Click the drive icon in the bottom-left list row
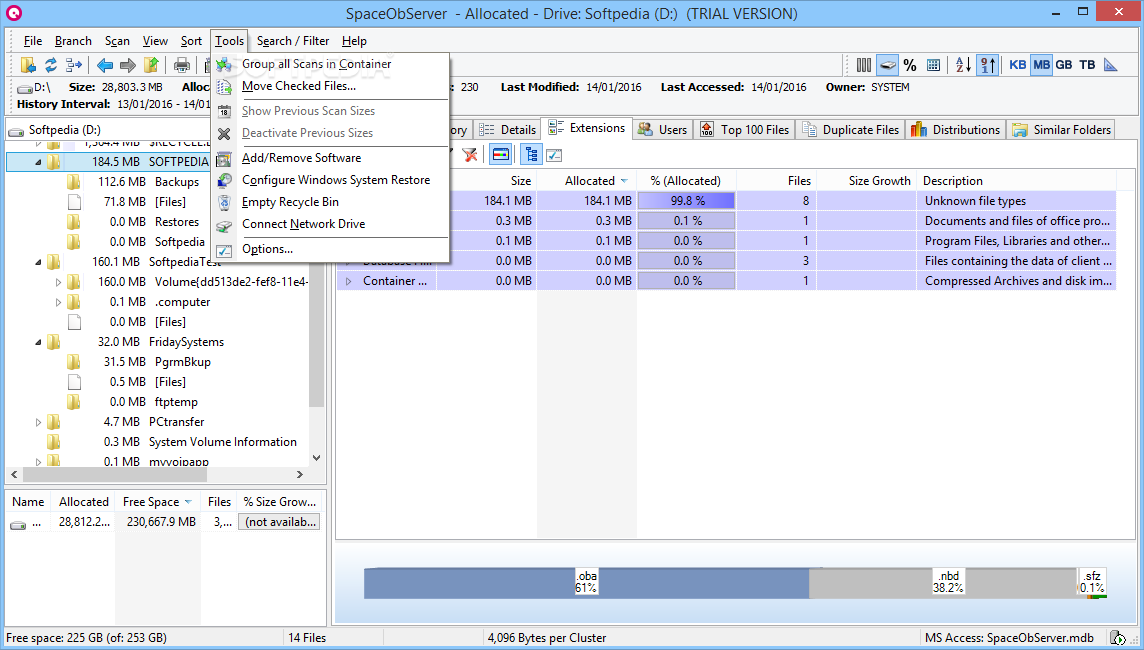The image size is (1144, 650). click(x=18, y=523)
